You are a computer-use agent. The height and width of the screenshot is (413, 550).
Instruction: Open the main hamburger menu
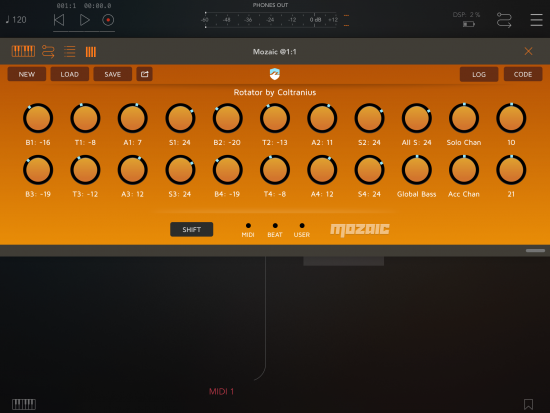(x=536, y=20)
